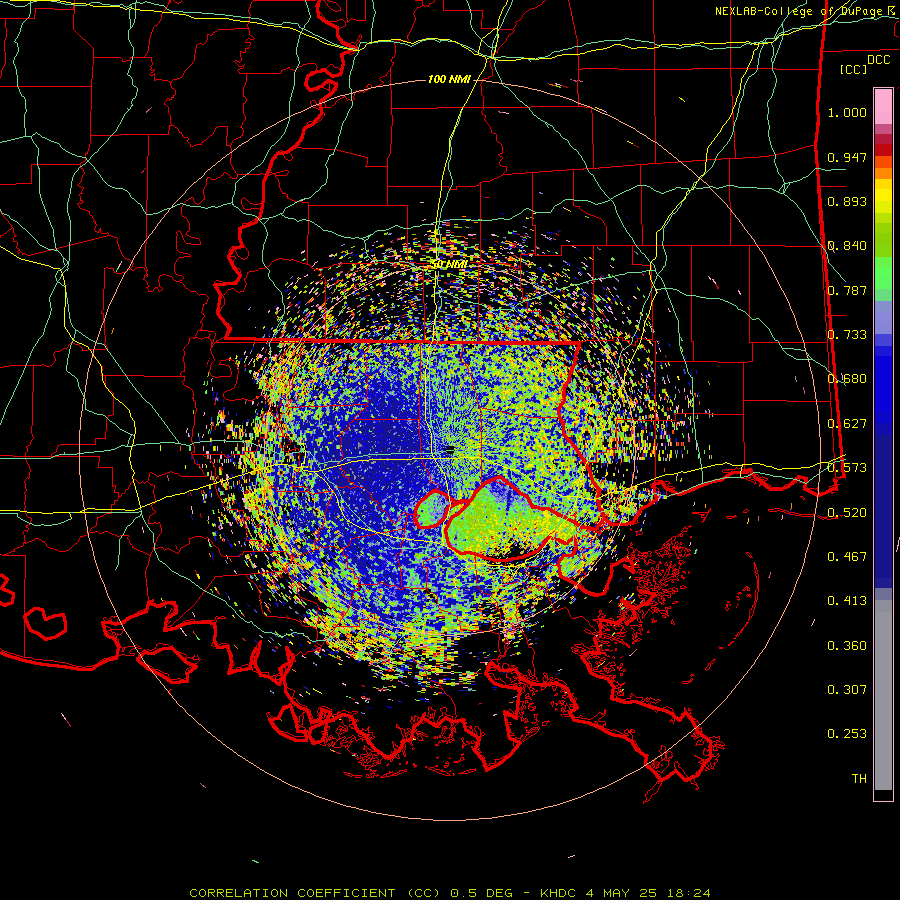Click the 4 MAY 25 date text

click(x=623, y=893)
